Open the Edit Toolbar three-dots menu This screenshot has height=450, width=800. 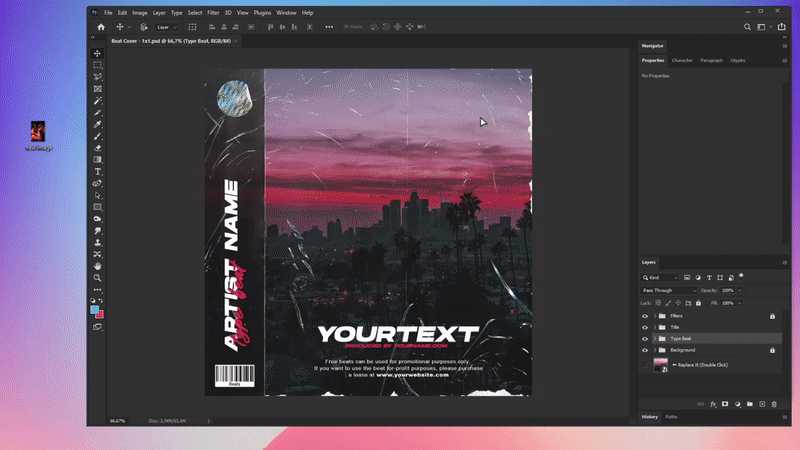[97, 290]
